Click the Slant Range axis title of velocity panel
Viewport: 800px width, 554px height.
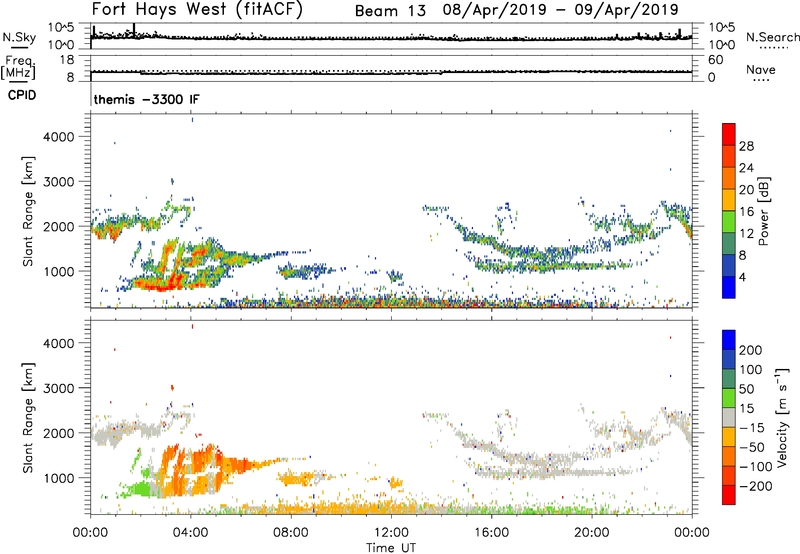(x=28, y=417)
